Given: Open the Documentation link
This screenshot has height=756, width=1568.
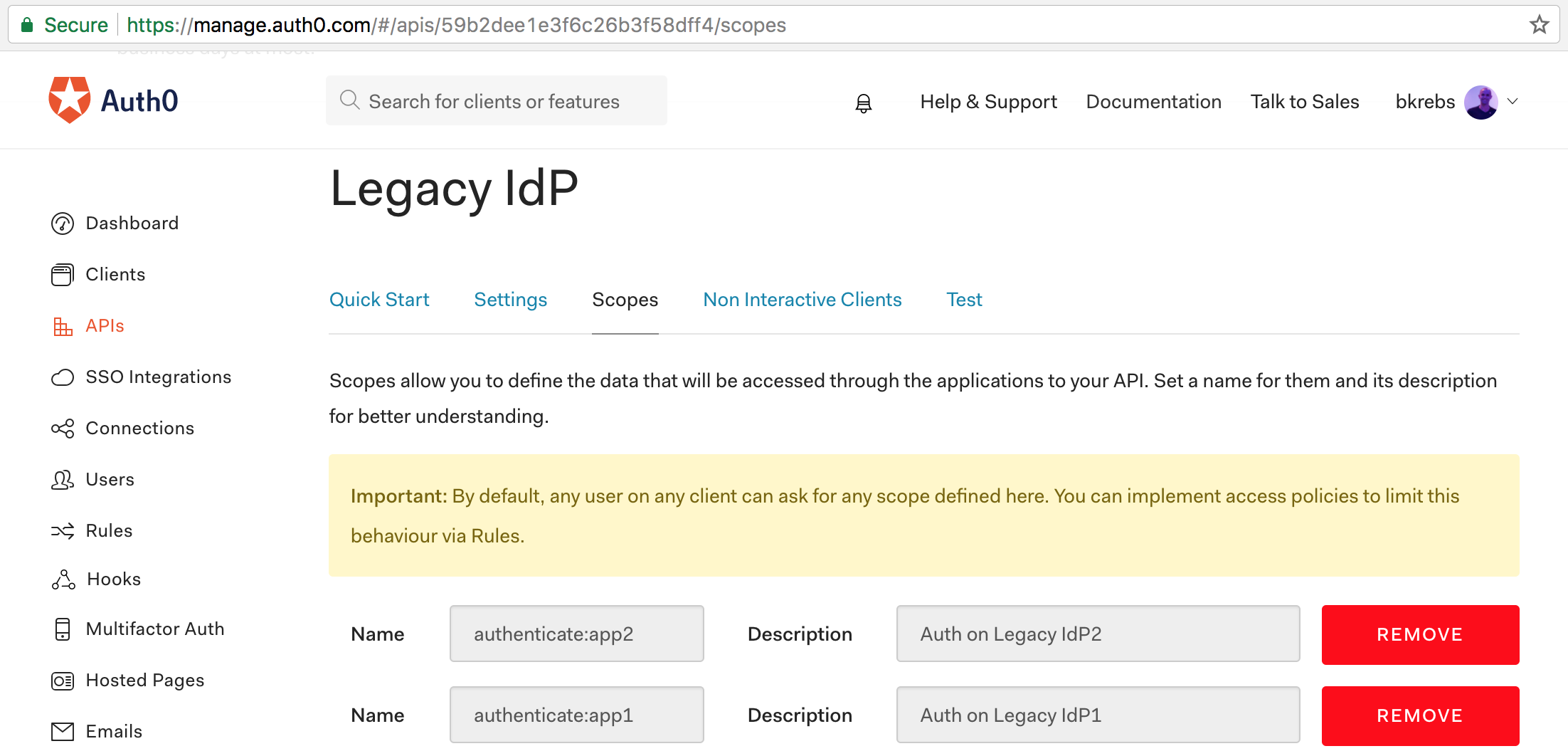Looking at the screenshot, I should pos(1154,102).
